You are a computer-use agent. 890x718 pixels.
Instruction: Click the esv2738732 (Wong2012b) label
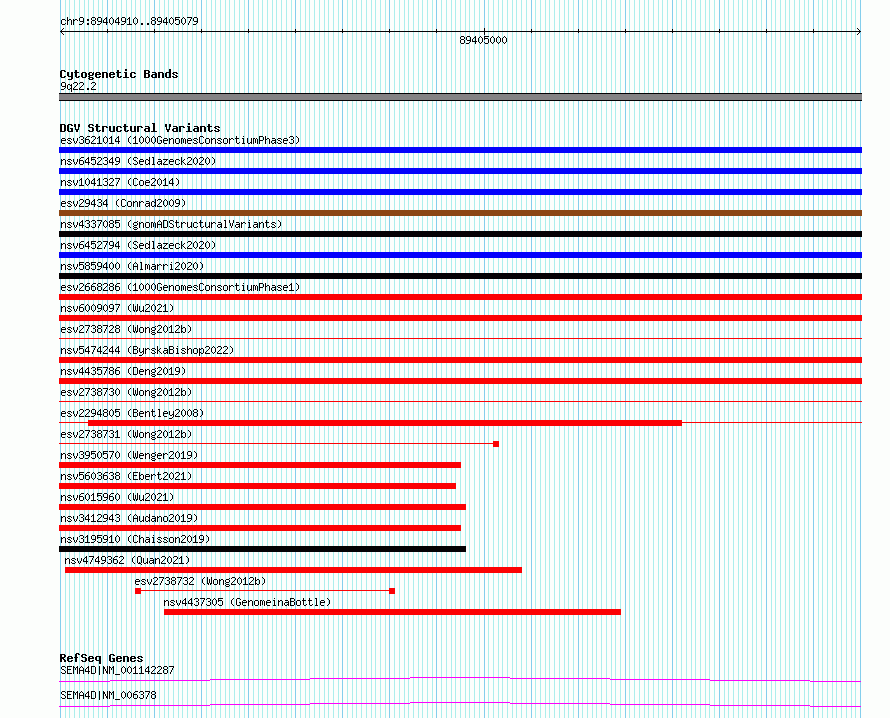(x=200, y=581)
